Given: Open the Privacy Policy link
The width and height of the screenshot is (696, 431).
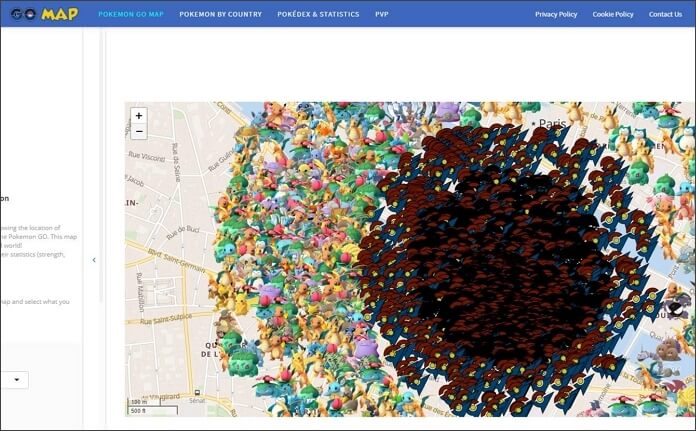Looking at the screenshot, I should (556, 14).
